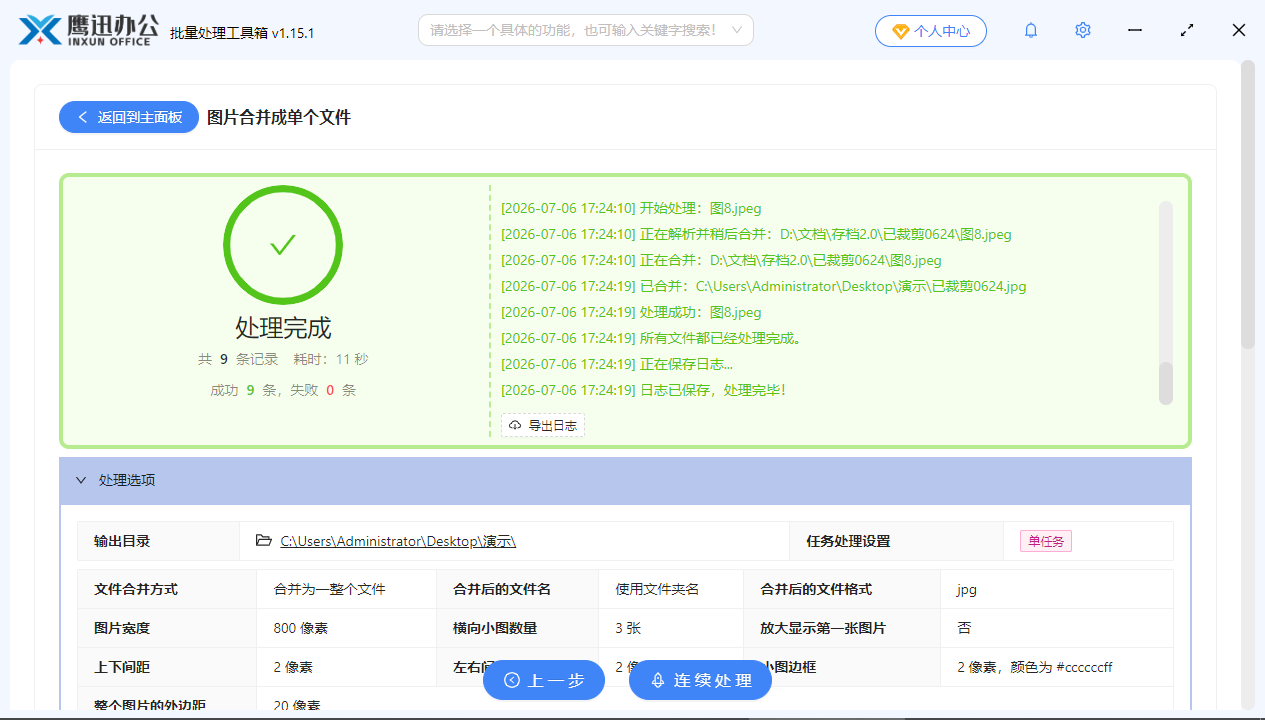Minimize the application window

(x=1135, y=31)
